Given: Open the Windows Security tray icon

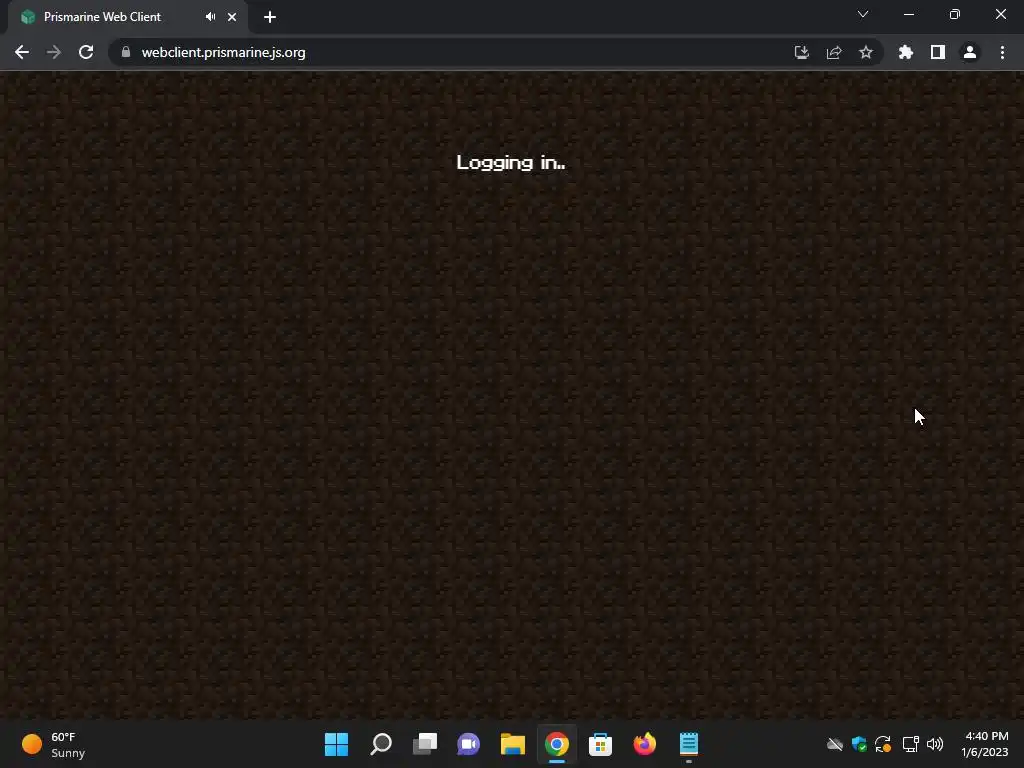Looking at the screenshot, I should click(859, 744).
